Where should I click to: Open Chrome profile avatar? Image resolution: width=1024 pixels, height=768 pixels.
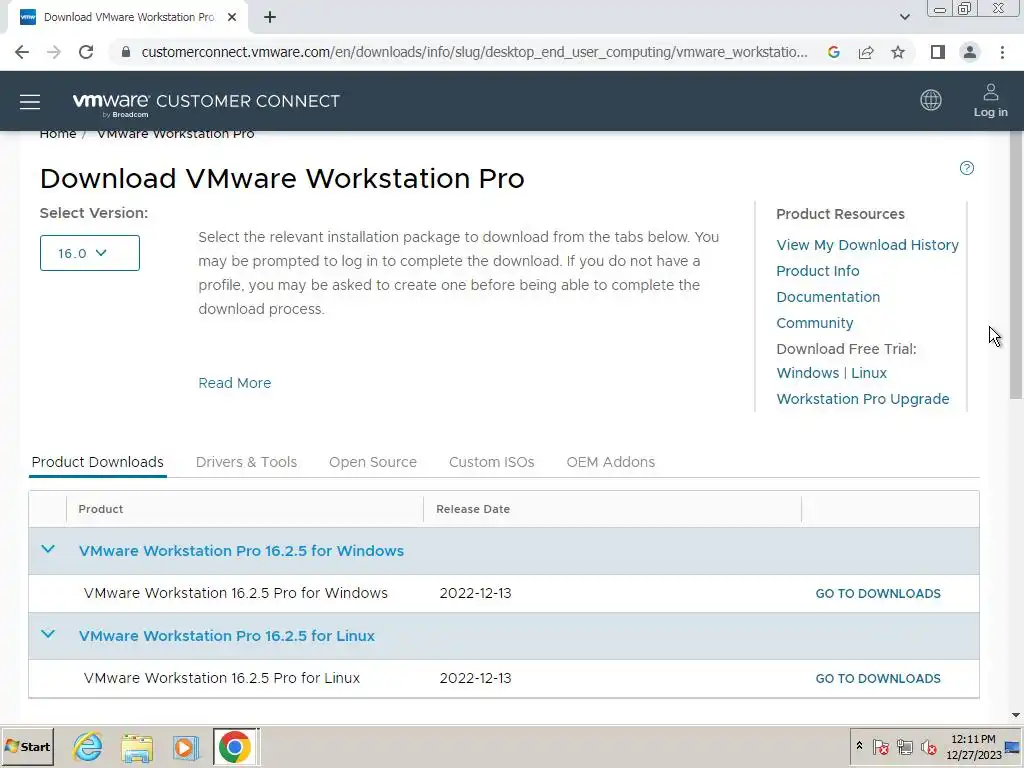(x=970, y=52)
